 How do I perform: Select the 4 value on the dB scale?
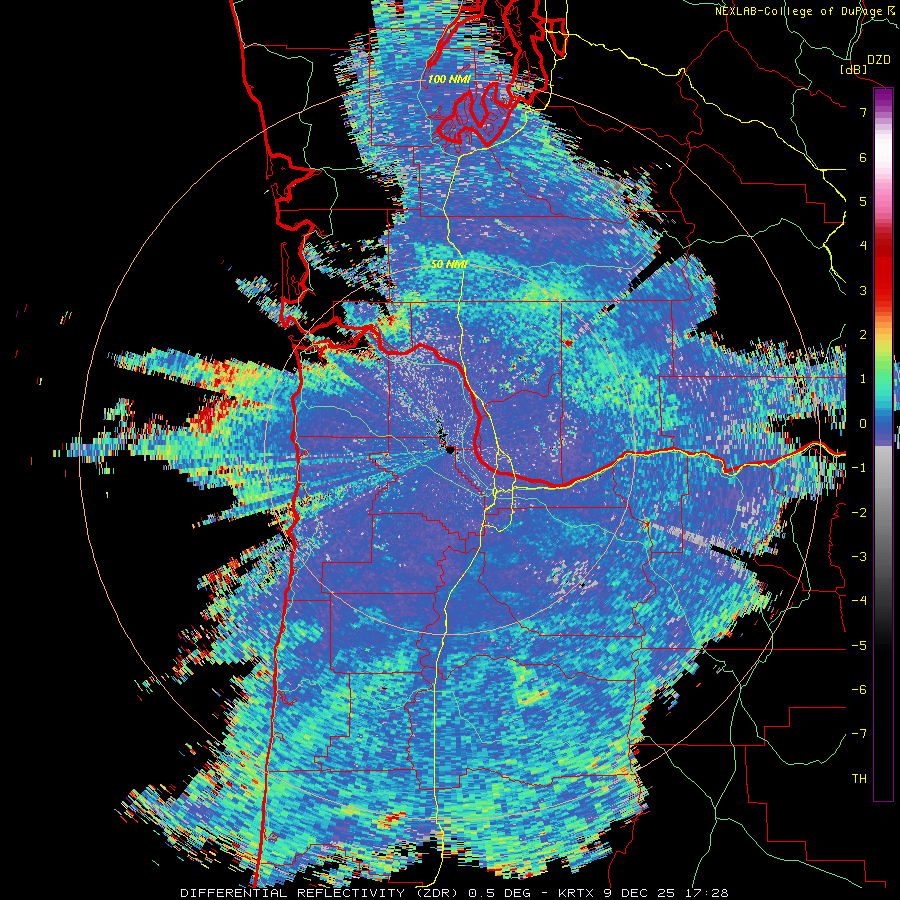(863, 246)
